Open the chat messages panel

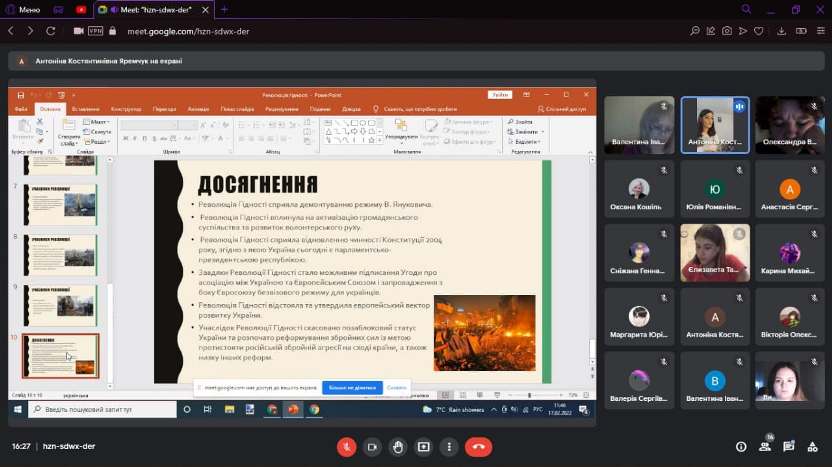[789, 447]
